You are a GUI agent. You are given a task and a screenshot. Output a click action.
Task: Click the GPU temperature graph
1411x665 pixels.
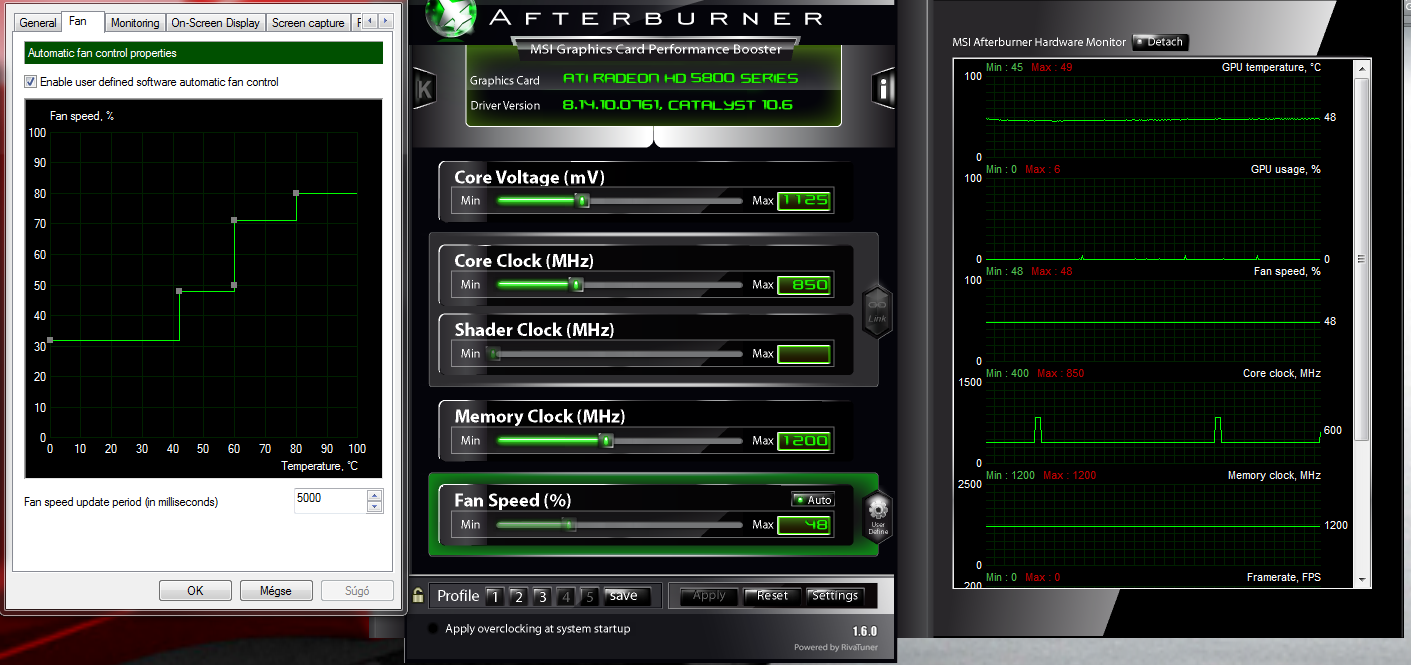(1152, 117)
